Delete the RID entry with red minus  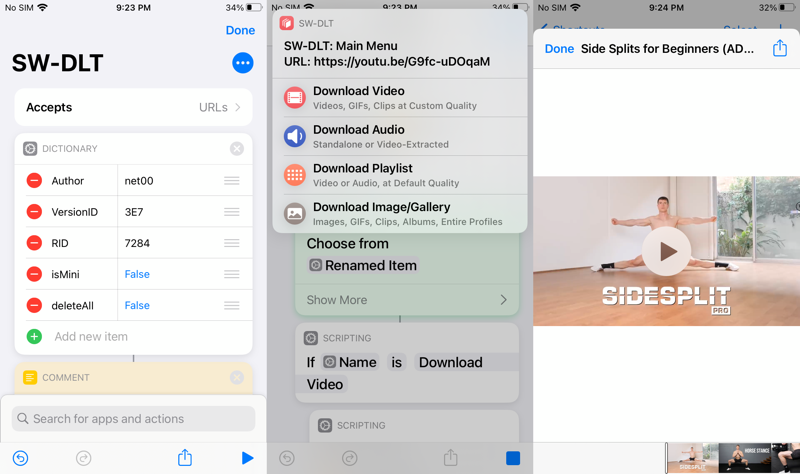tap(34, 243)
